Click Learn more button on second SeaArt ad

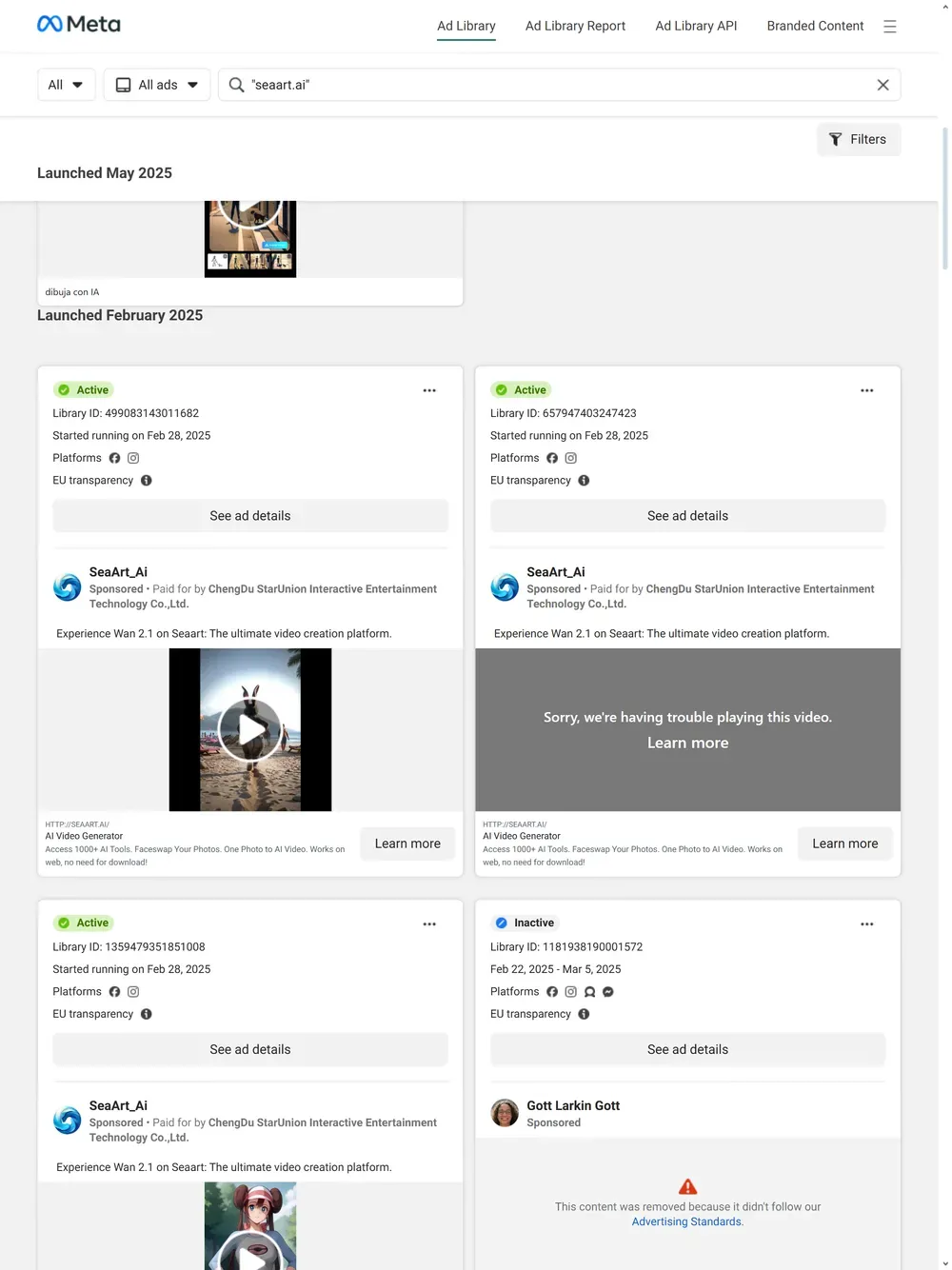pyautogui.click(x=844, y=843)
